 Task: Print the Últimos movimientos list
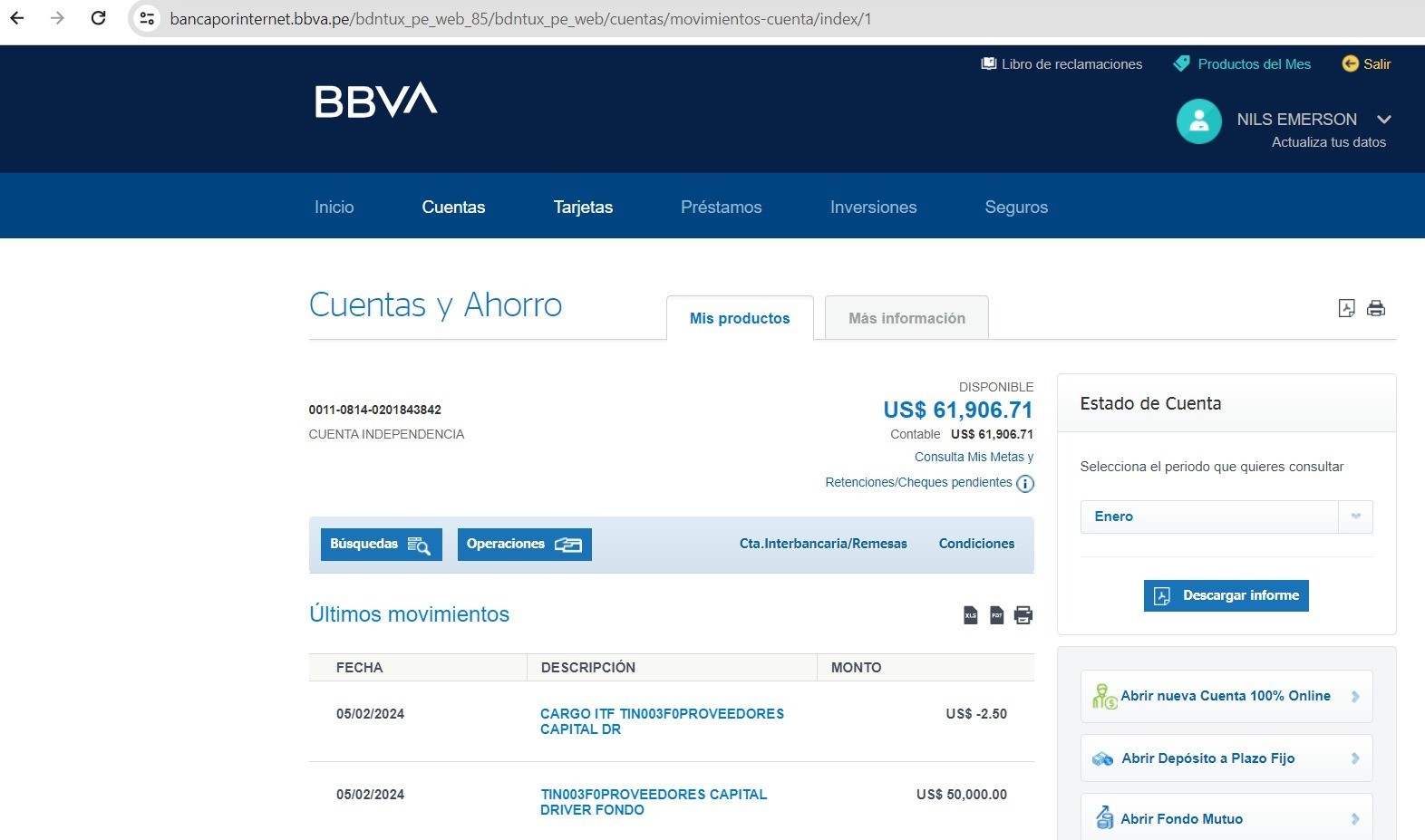(1023, 615)
